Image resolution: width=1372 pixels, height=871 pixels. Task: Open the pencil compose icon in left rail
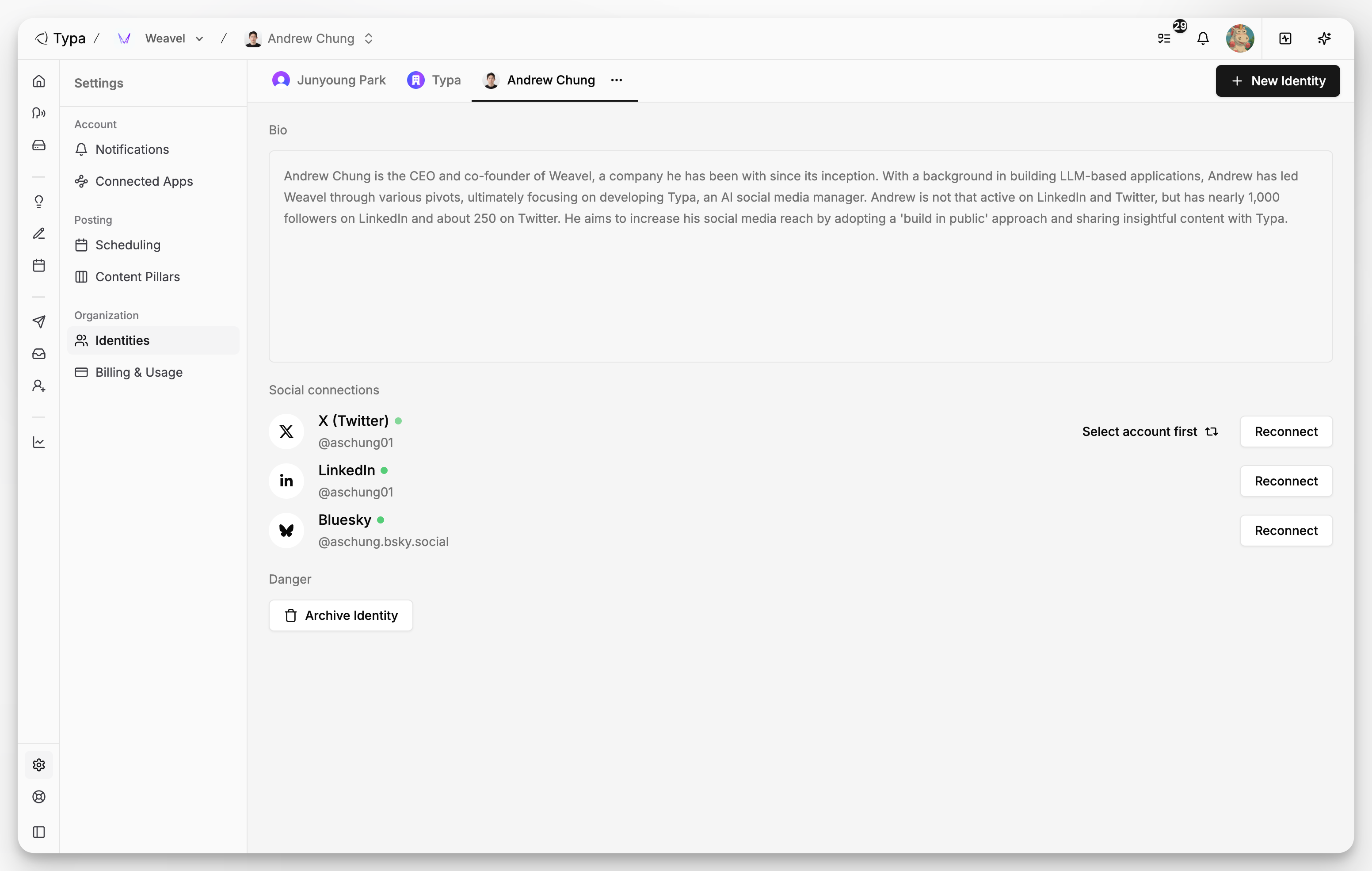[39, 233]
